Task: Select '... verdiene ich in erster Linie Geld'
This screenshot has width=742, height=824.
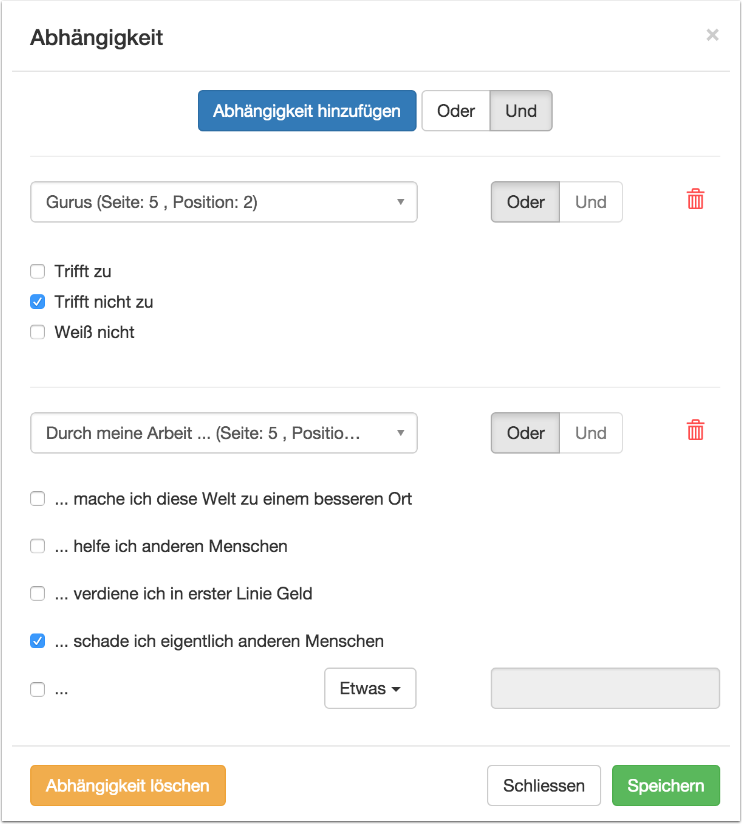Action: [x=38, y=593]
